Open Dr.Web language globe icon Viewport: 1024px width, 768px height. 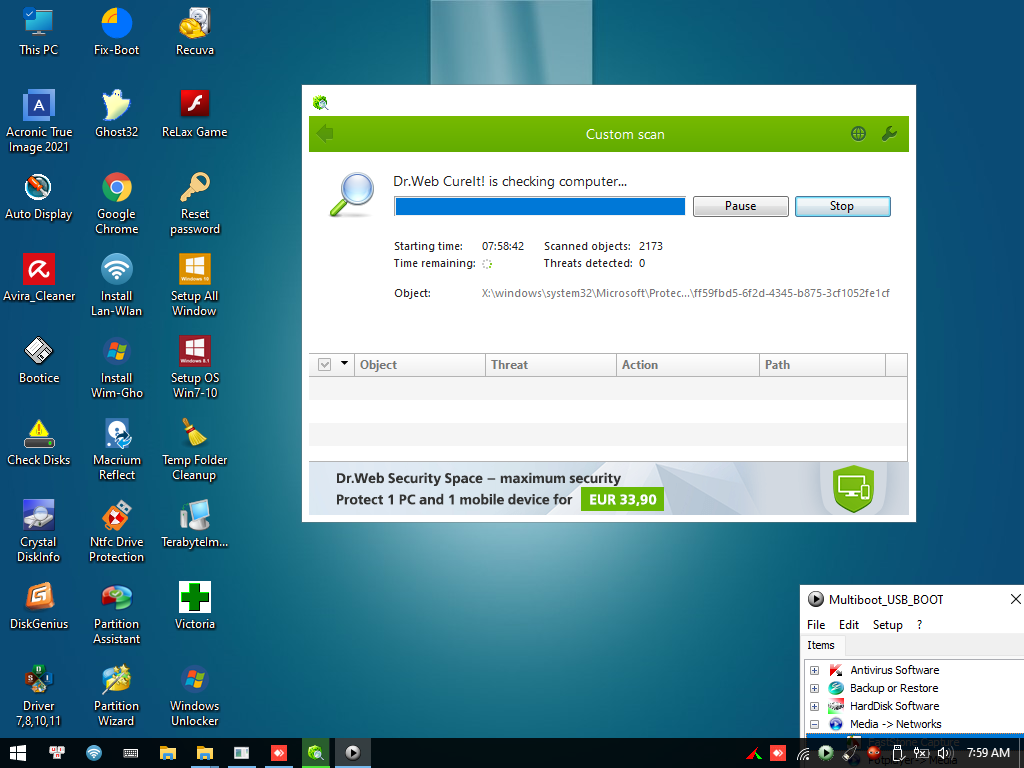click(x=858, y=134)
